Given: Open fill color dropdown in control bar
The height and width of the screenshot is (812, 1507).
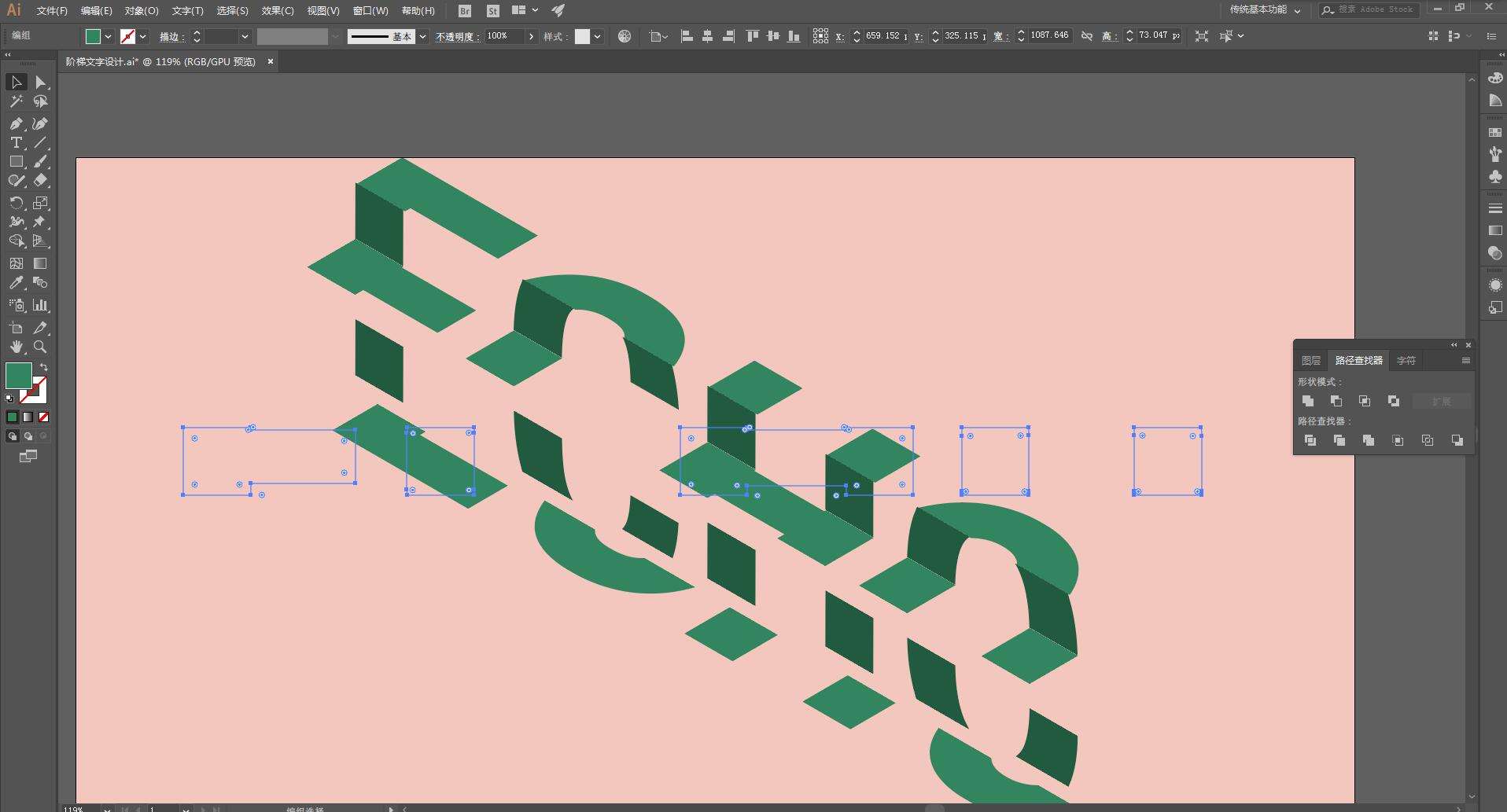Looking at the screenshot, I should point(109,36).
